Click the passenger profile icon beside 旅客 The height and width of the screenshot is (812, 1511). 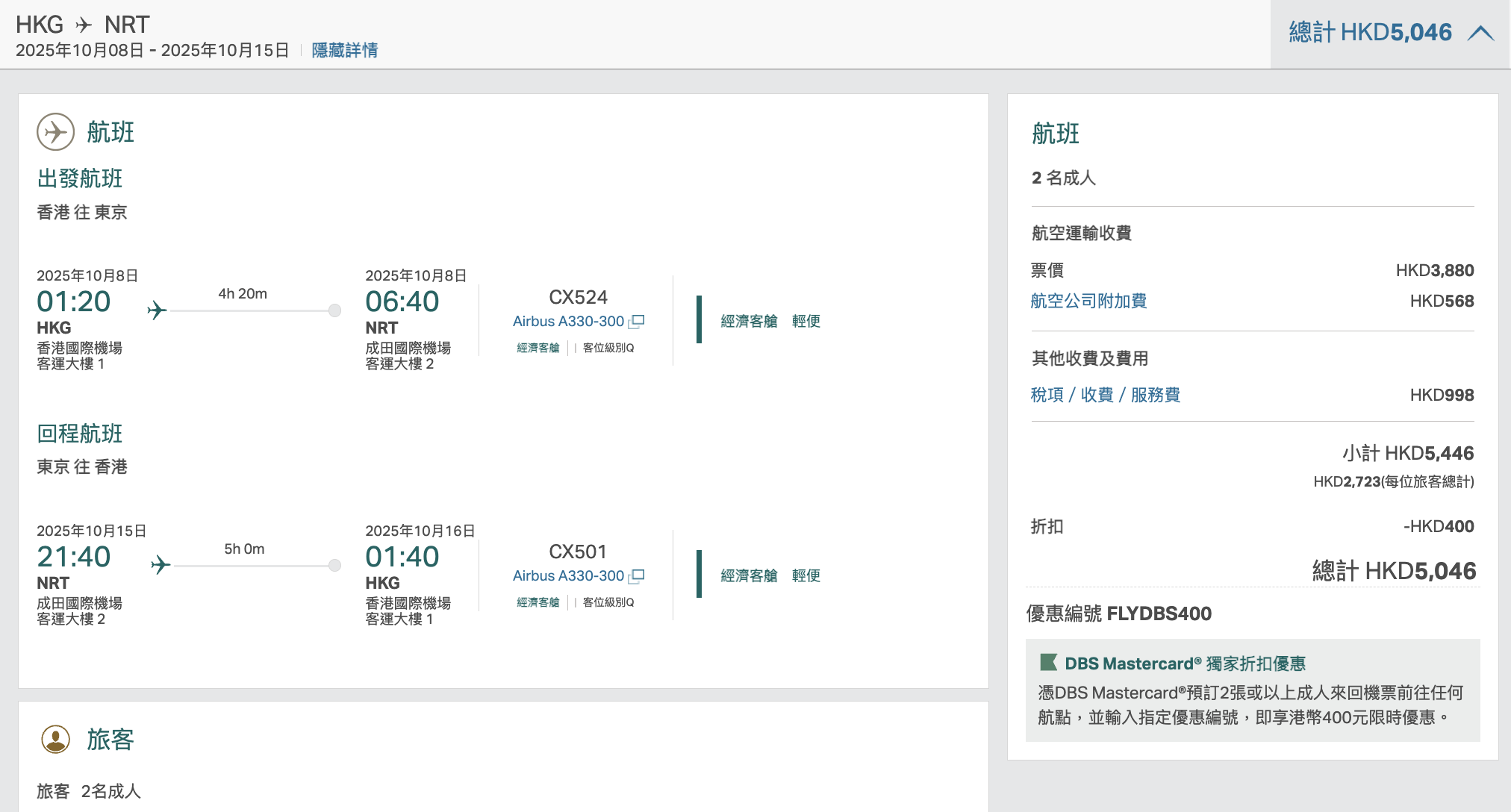(55, 739)
